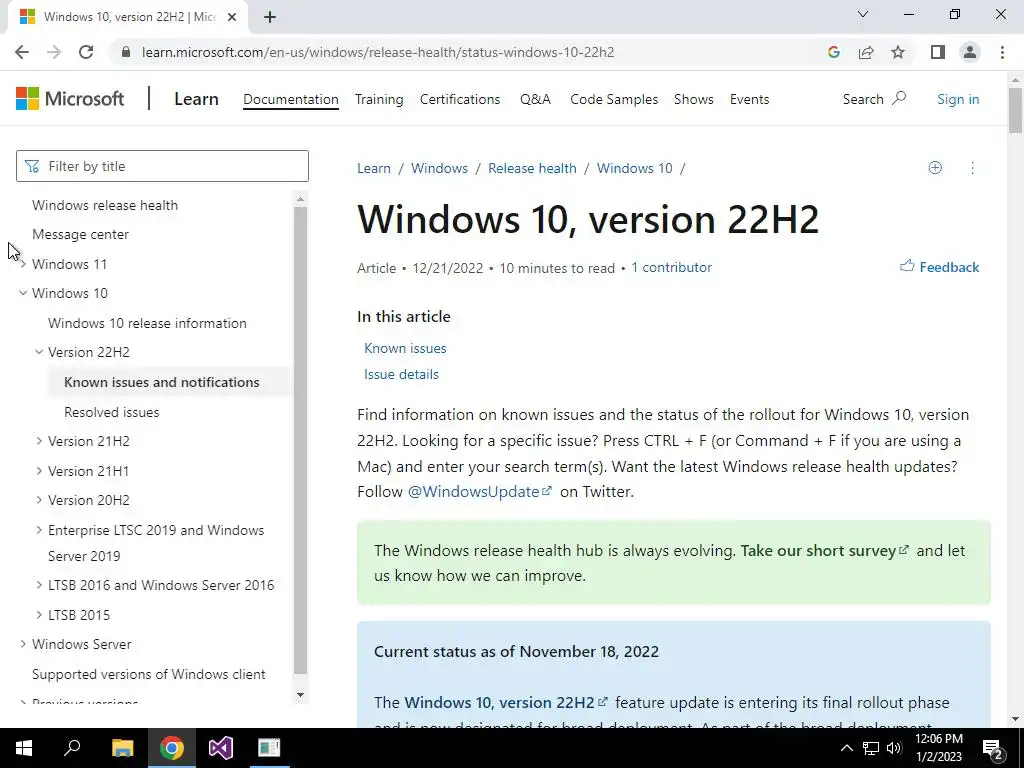Image resolution: width=1024 pixels, height=768 pixels.
Task: Close the Windows 10, version 22H2 tab
Action: coord(232,17)
